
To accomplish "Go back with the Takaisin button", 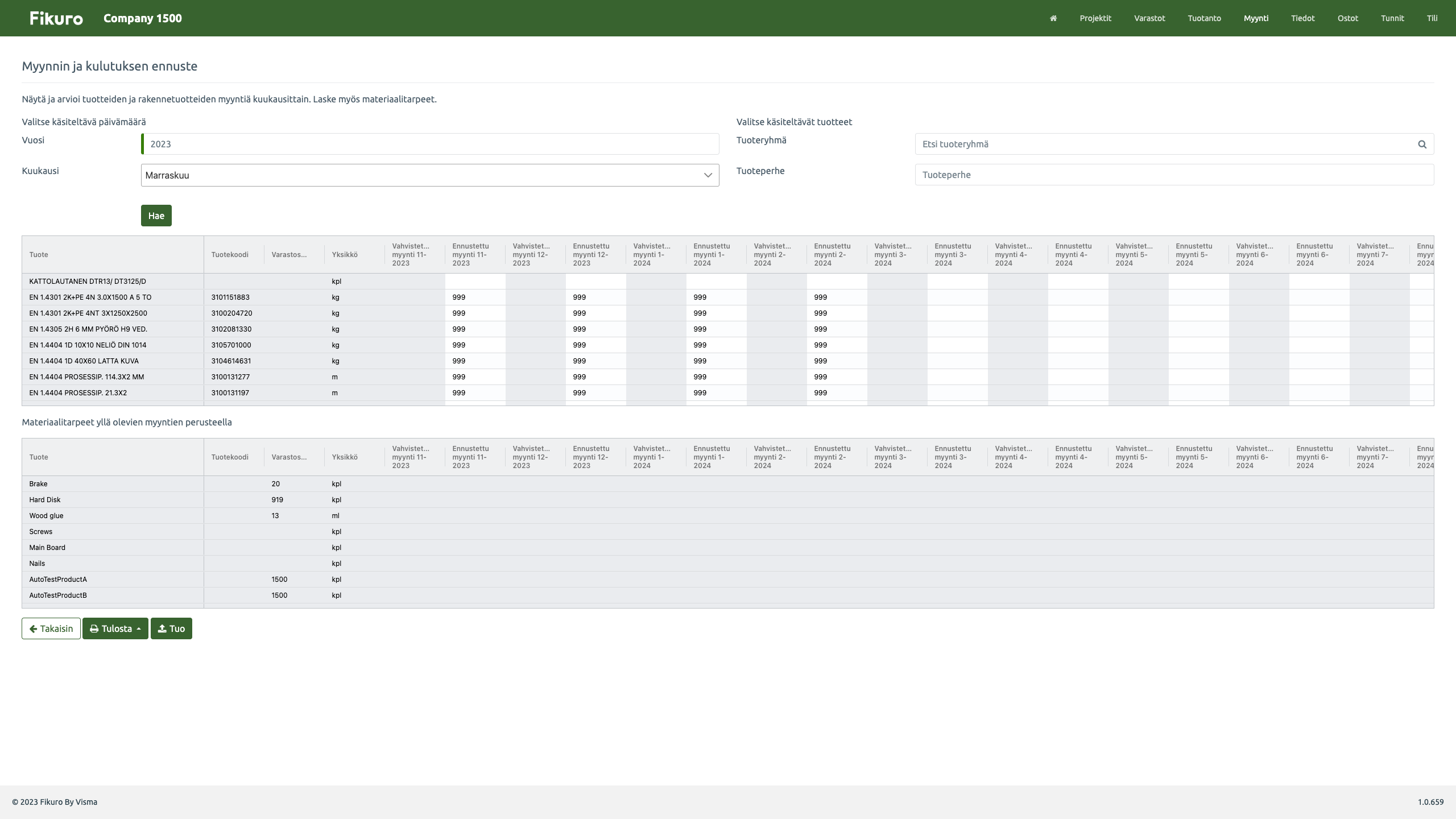I will [51, 628].
